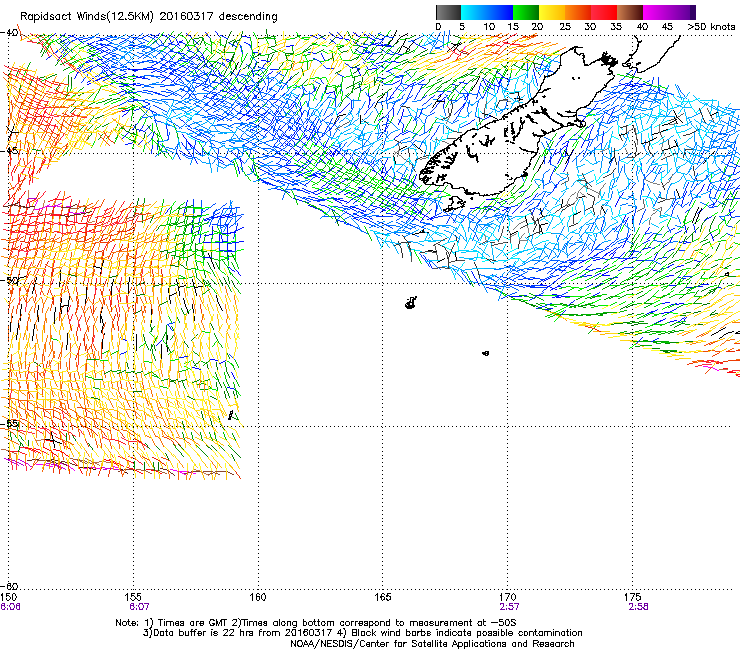The image size is (740, 650).
Task: Click the gray 0–5 knots legend segment
Action: point(448,12)
